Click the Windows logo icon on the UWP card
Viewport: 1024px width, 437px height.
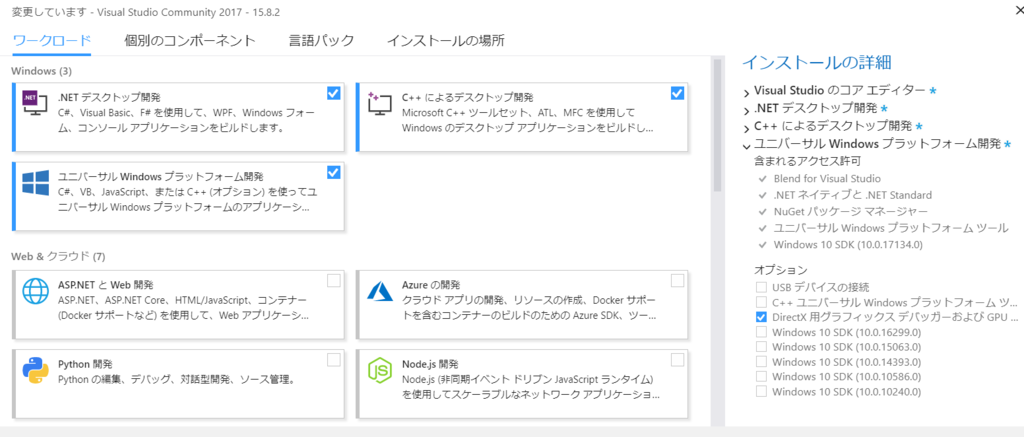pyautogui.click(x=35, y=183)
